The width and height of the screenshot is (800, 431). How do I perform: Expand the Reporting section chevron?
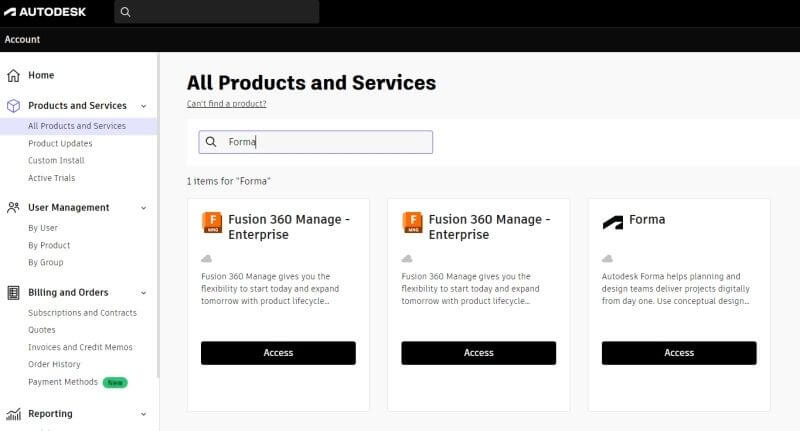[x=144, y=414]
